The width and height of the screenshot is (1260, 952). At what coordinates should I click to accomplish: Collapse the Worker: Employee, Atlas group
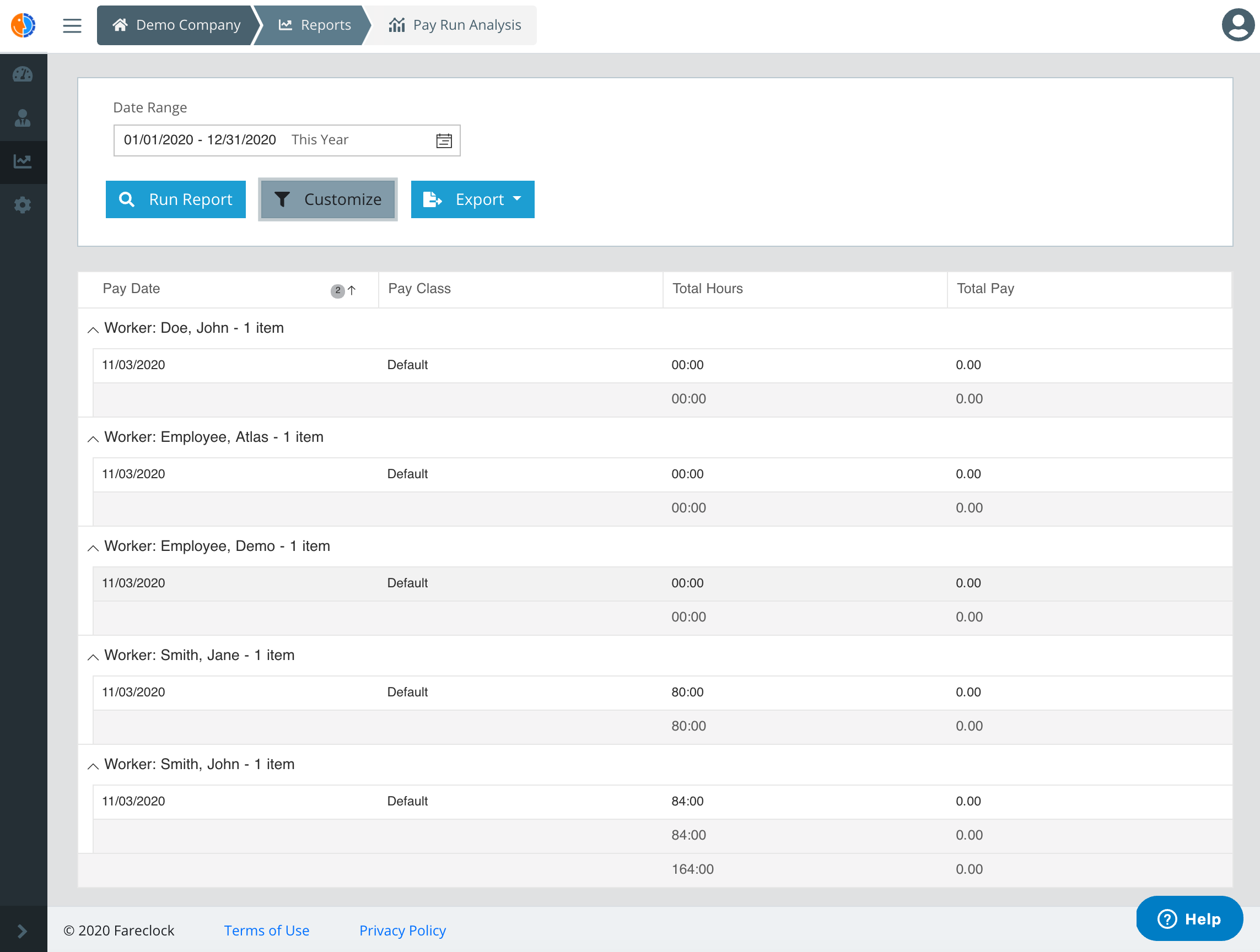93,439
